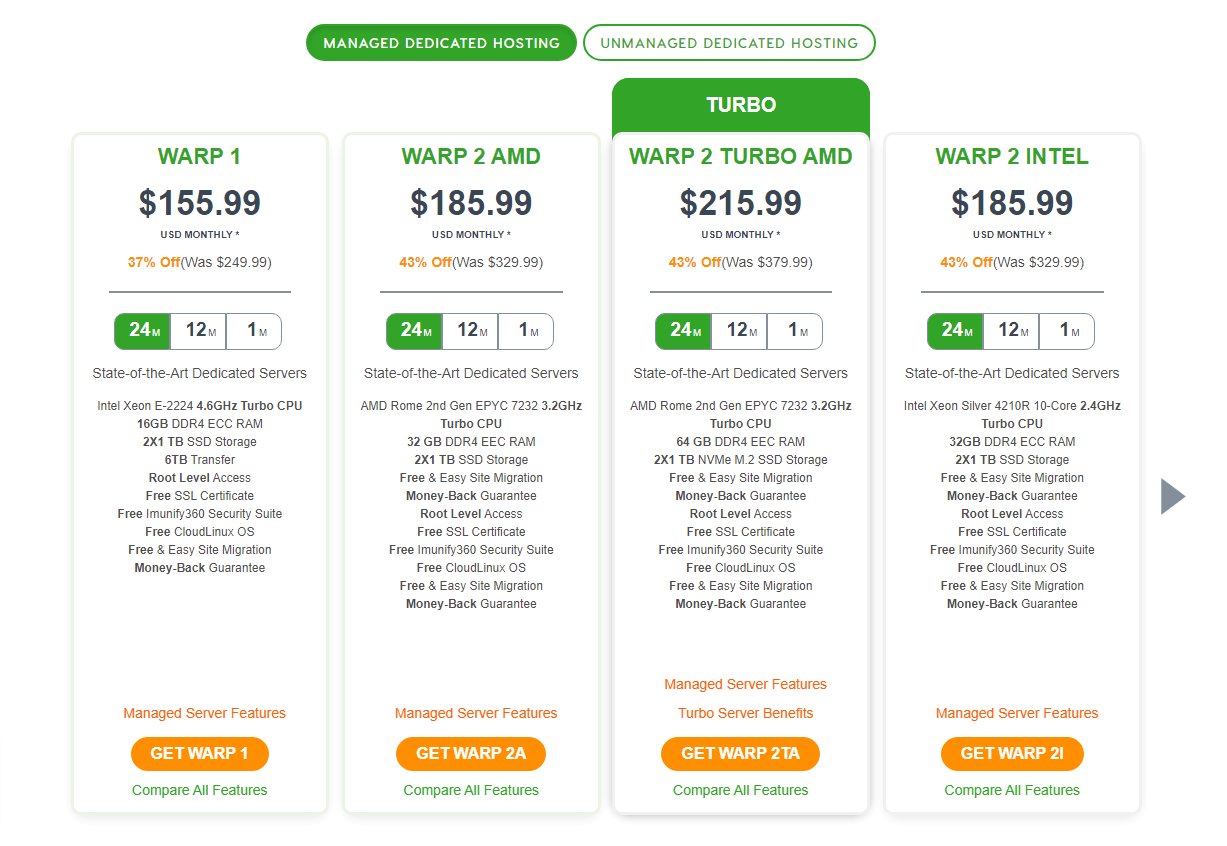1227x846 pixels.
Task: Select 1M billing term on Warp 2 AMD
Action: tap(525, 331)
